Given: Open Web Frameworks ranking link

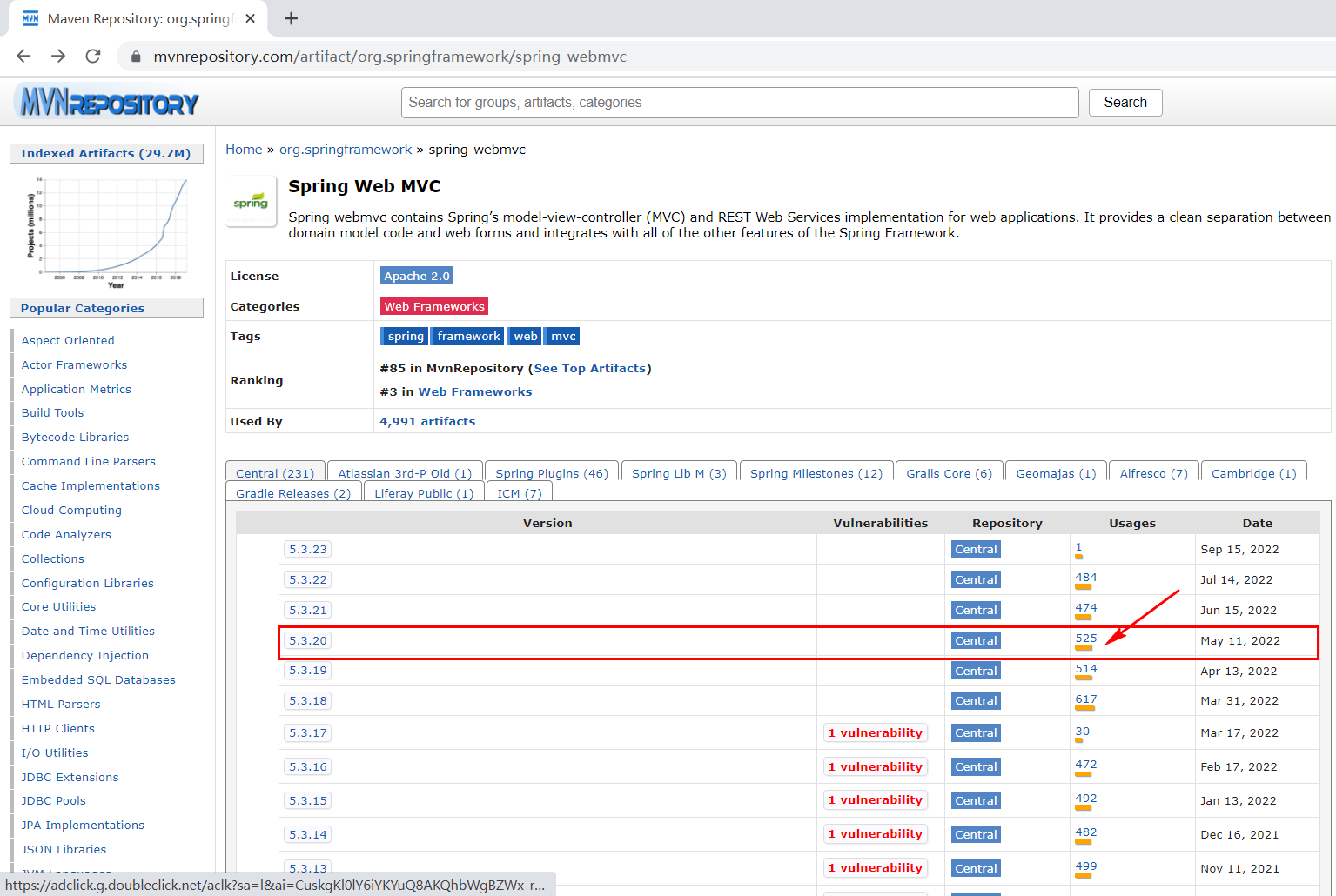Looking at the screenshot, I should [475, 392].
